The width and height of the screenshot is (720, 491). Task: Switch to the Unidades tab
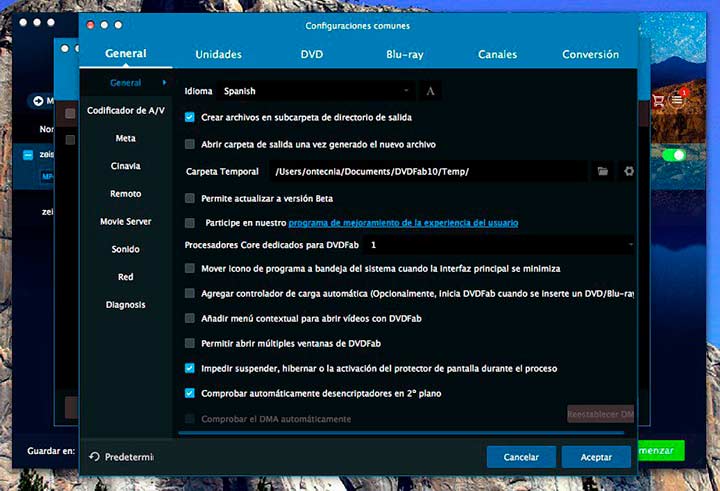(219, 54)
